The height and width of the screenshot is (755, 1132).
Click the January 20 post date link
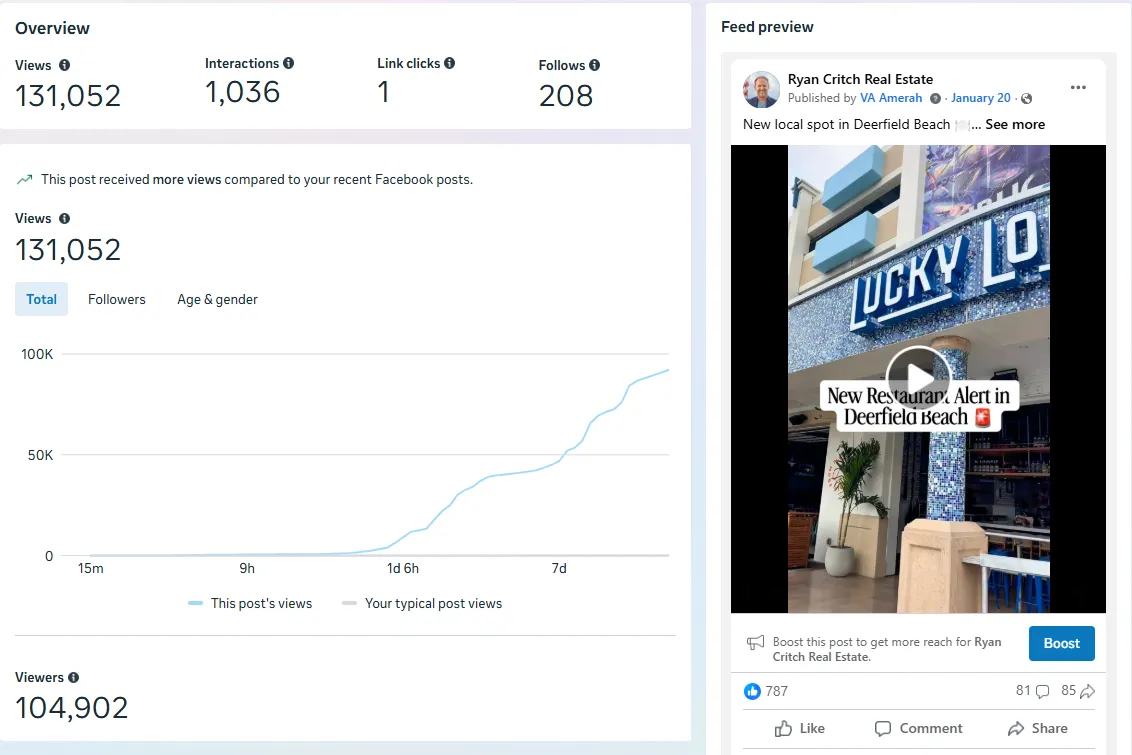[x=980, y=98]
